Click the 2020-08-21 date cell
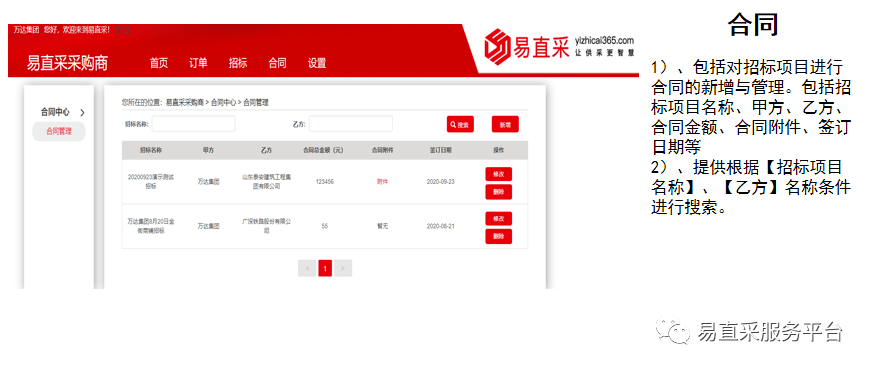Image resolution: width=872 pixels, height=370 pixels. pos(440,226)
